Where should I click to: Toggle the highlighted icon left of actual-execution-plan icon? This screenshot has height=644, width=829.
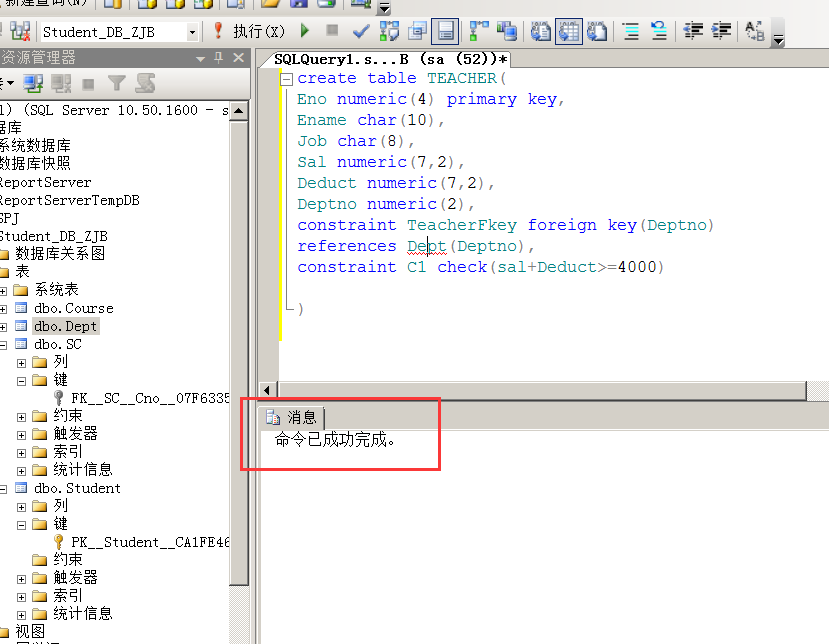coord(445,31)
